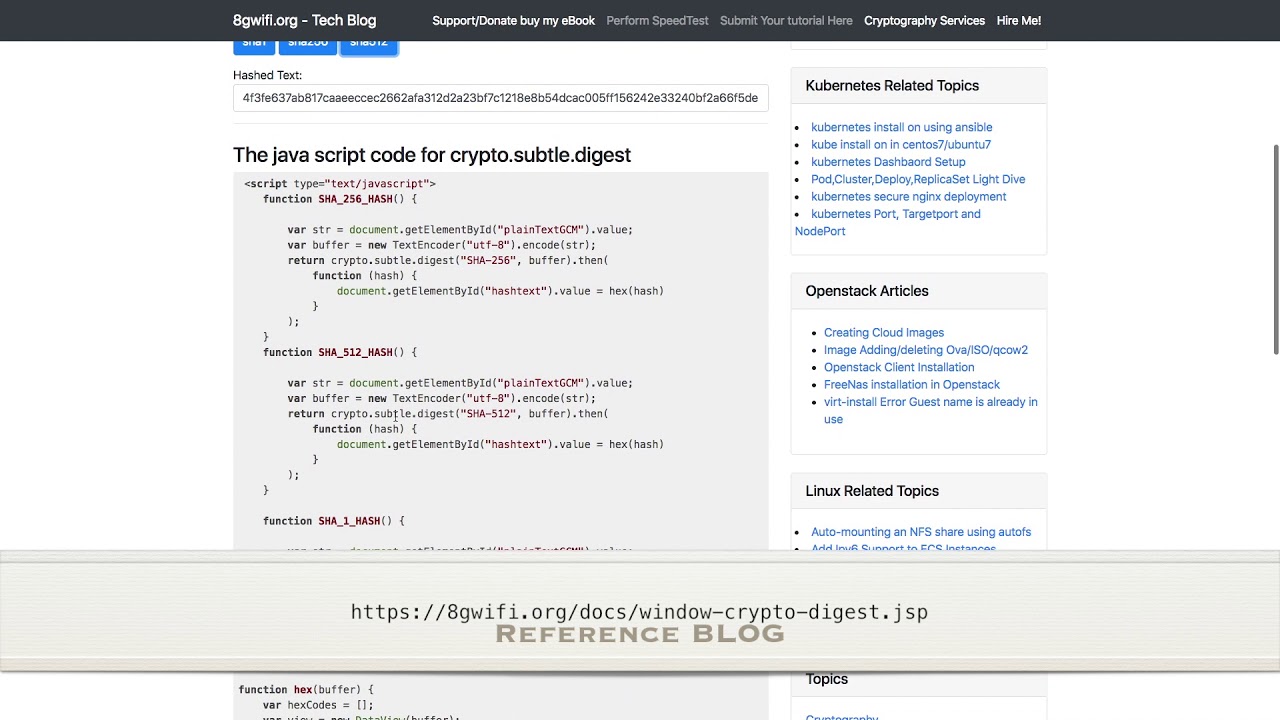Click the Linux Related Topics heading

872,491
